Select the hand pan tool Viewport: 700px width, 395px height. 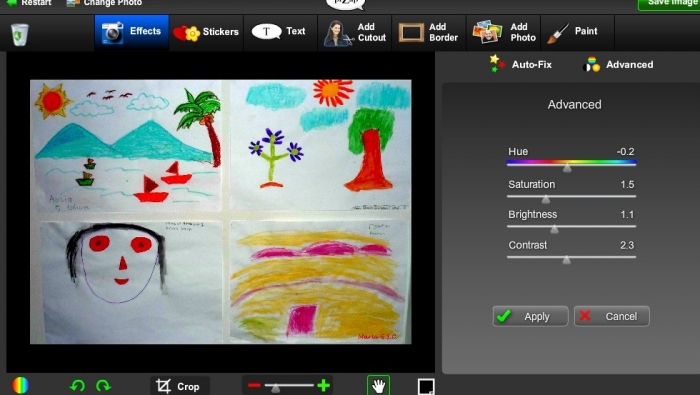pos(379,386)
